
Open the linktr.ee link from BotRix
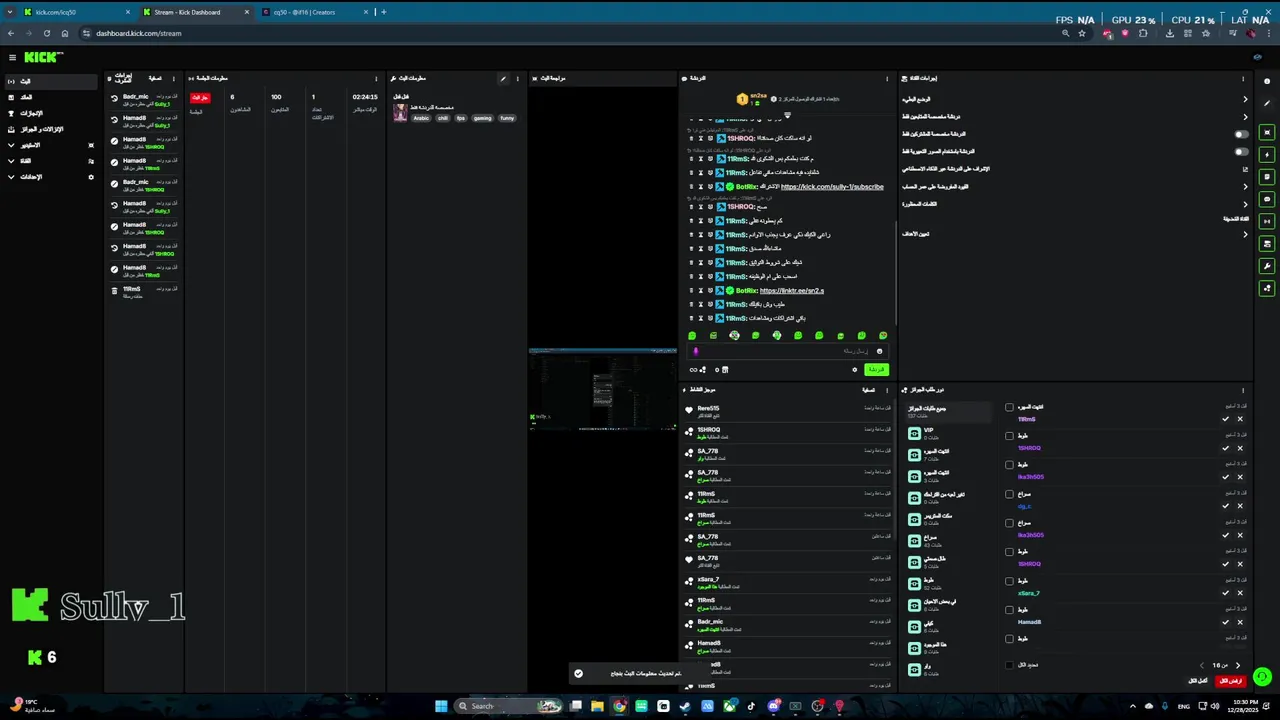pos(792,290)
